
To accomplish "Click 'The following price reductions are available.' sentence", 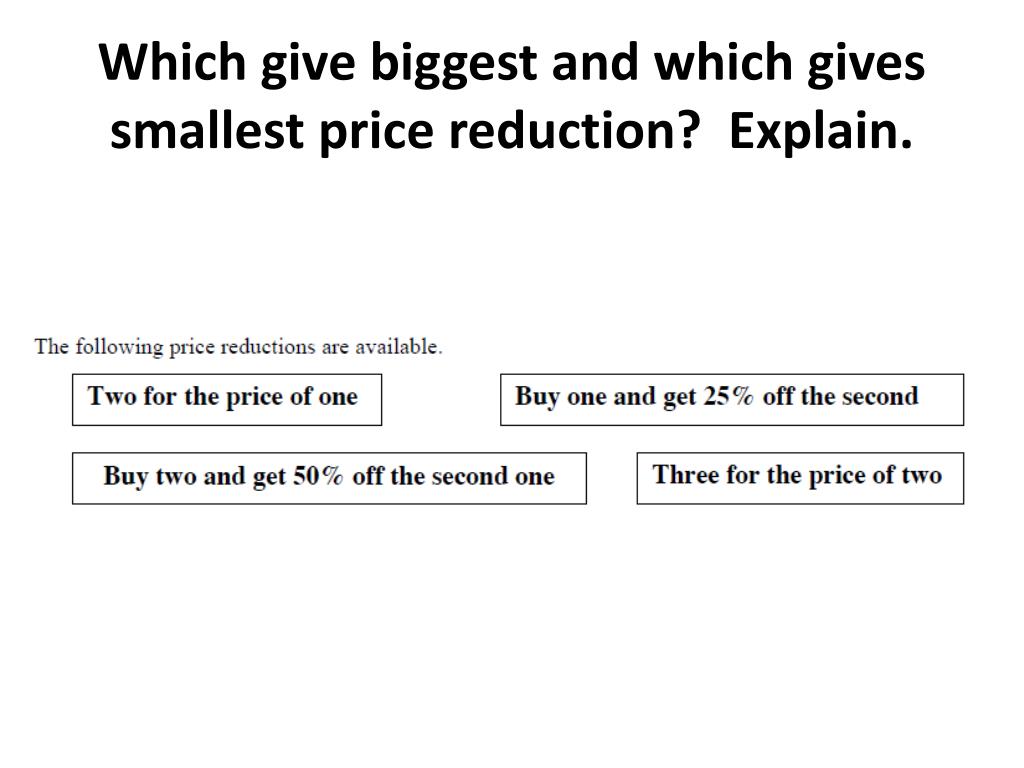I will pos(238,347).
